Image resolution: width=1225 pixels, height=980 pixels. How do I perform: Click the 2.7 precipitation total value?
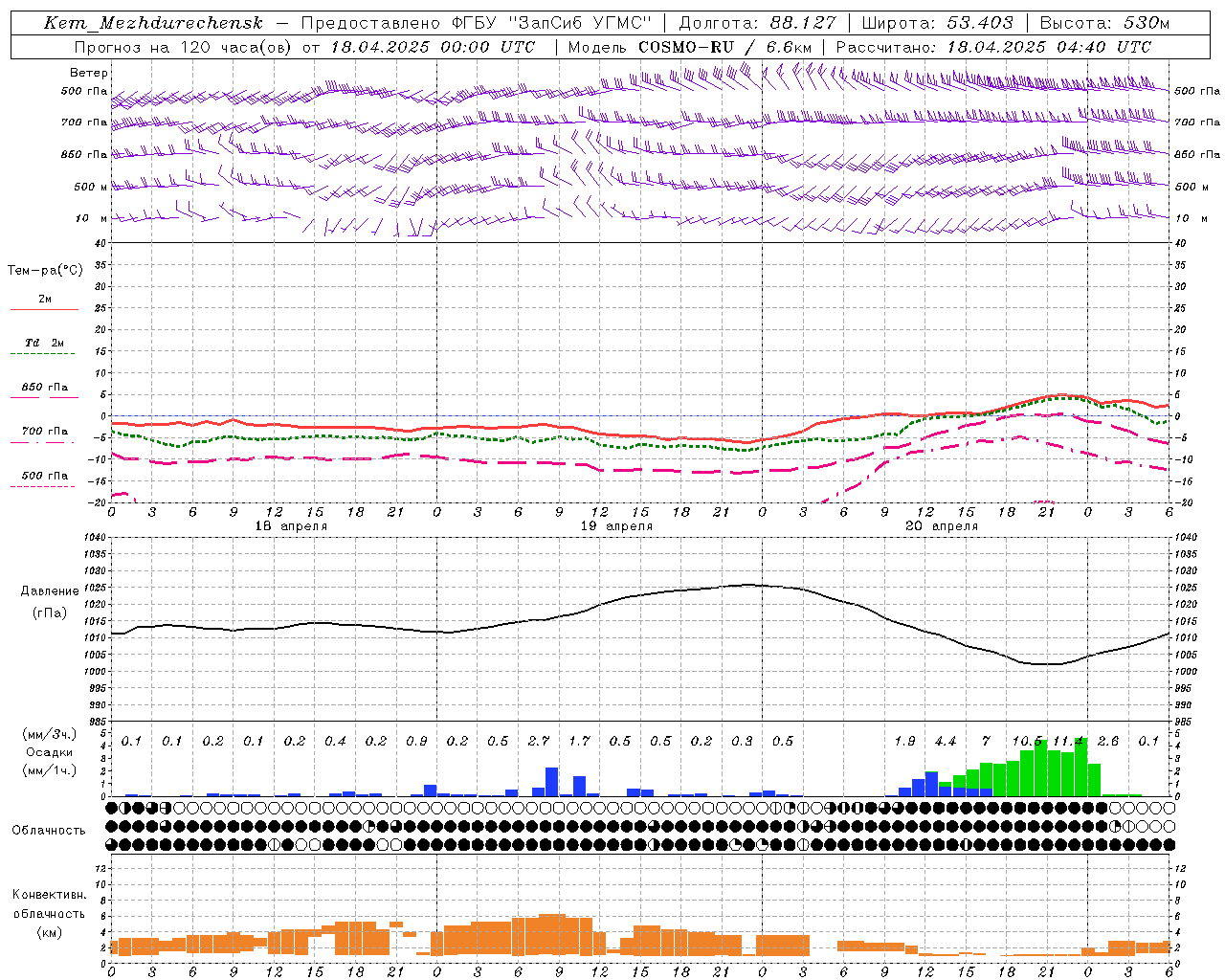(x=539, y=742)
